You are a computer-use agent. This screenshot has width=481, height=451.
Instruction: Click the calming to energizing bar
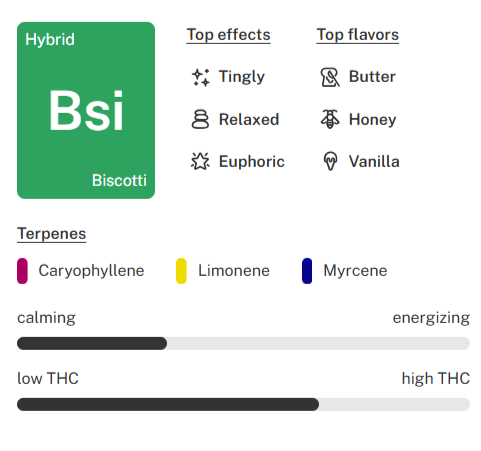(243, 343)
